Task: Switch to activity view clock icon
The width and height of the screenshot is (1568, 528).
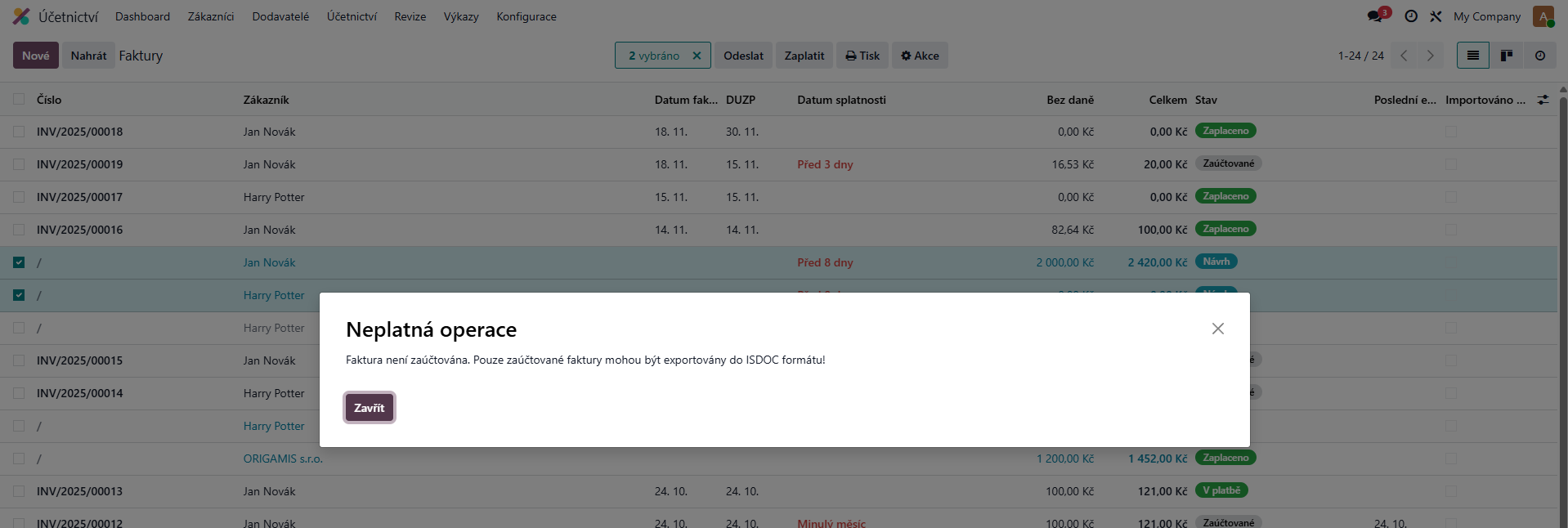Action: [1539, 56]
